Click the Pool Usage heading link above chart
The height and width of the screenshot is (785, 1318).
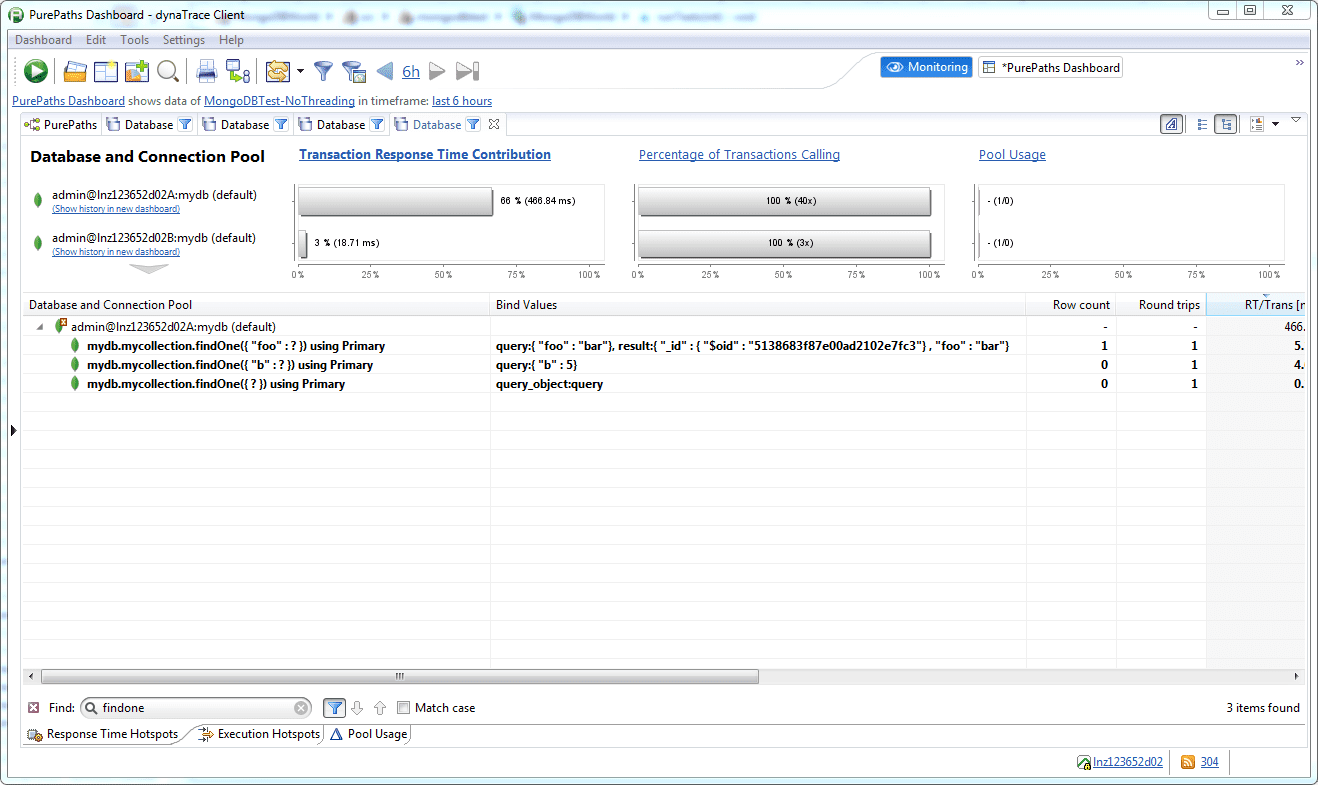coord(1012,154)
